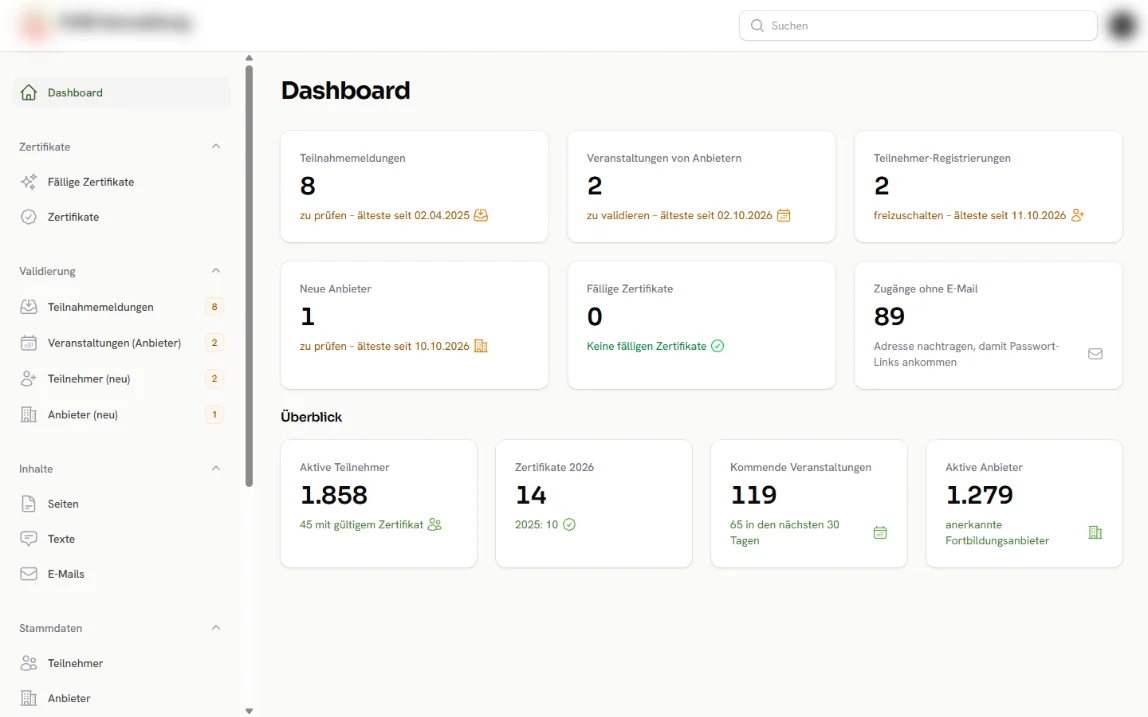Open the Teilnehmer-Registrierungen card
This screenshot has width=1148, height=717.
click(x=988, y=187)
